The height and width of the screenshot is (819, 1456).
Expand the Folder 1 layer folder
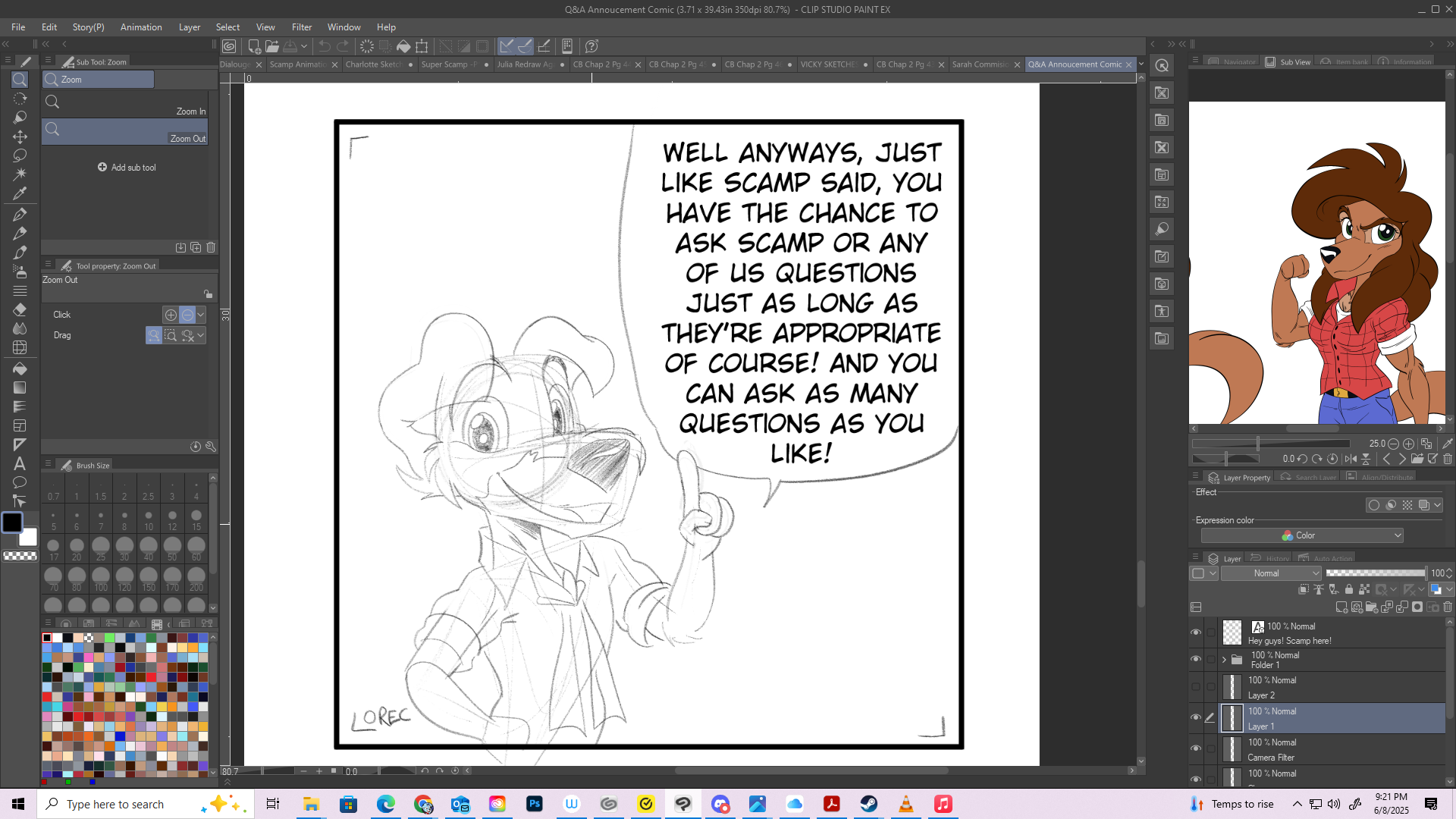1224,659
